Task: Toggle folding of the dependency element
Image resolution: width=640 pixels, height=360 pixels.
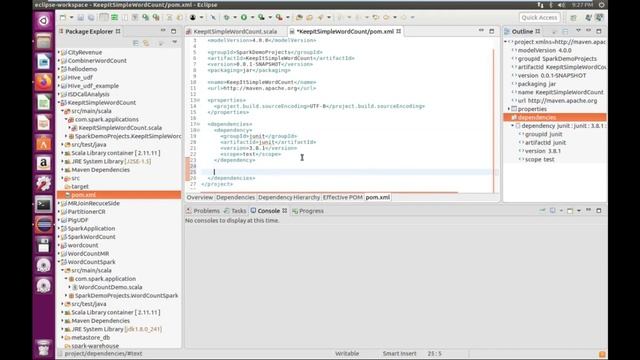Action: (x=198, y=130)
